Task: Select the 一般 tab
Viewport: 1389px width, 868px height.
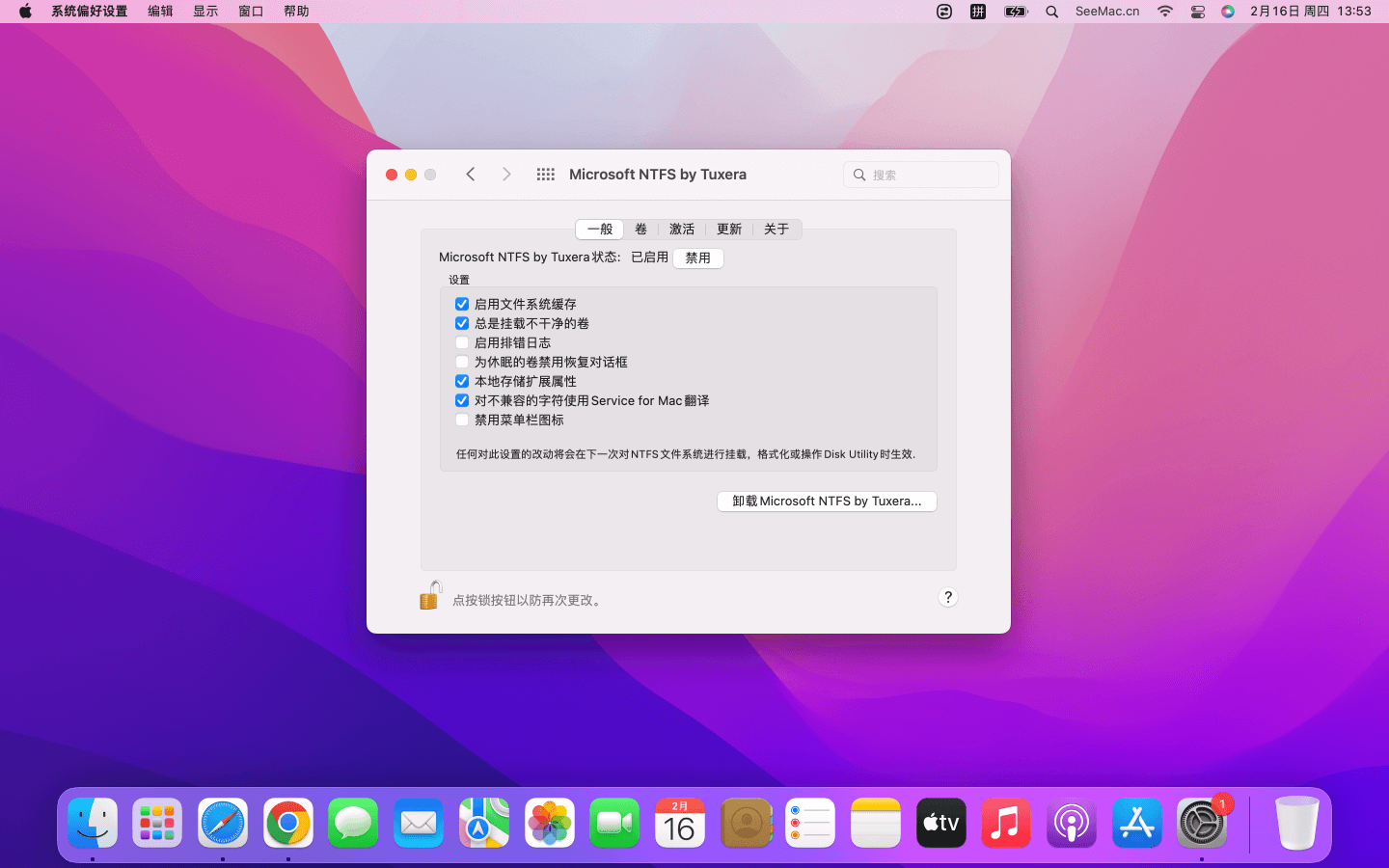Action: pyautogui.click(x=600, y=230)
